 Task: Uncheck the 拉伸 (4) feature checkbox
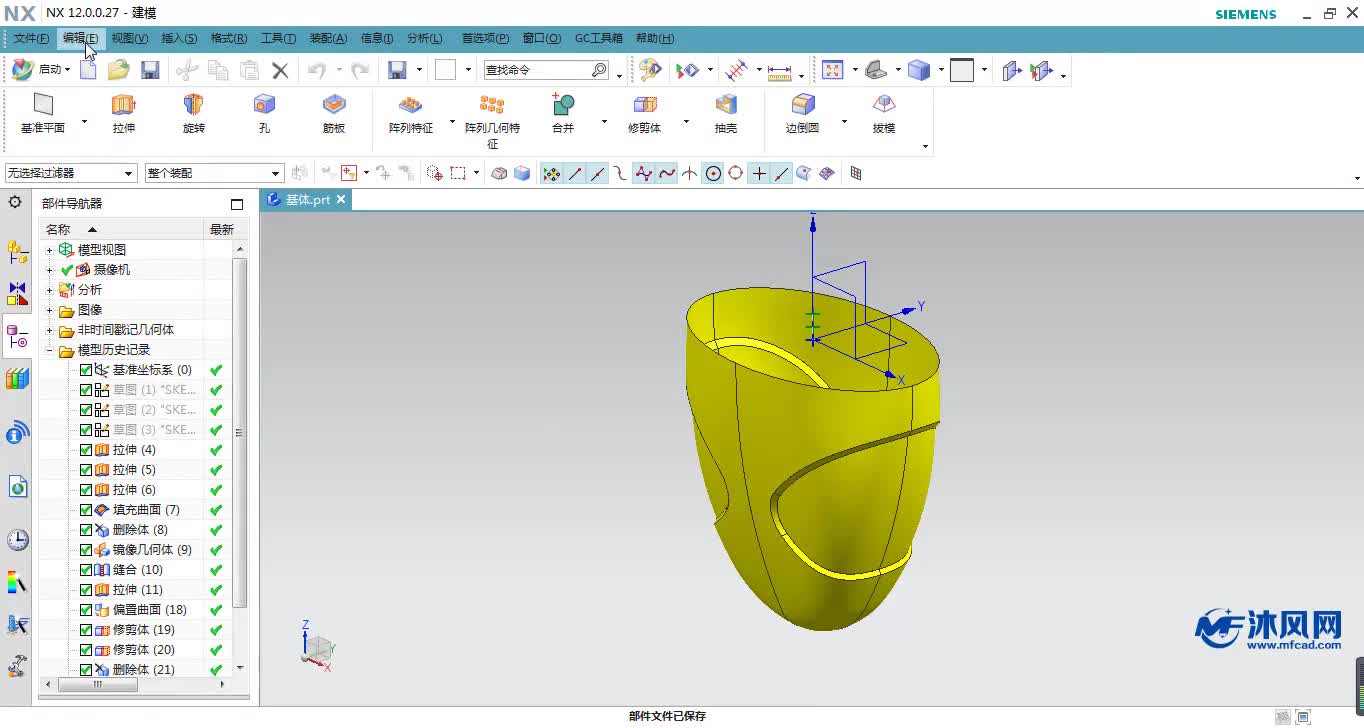pyautogui.click(x=86, y=450)
